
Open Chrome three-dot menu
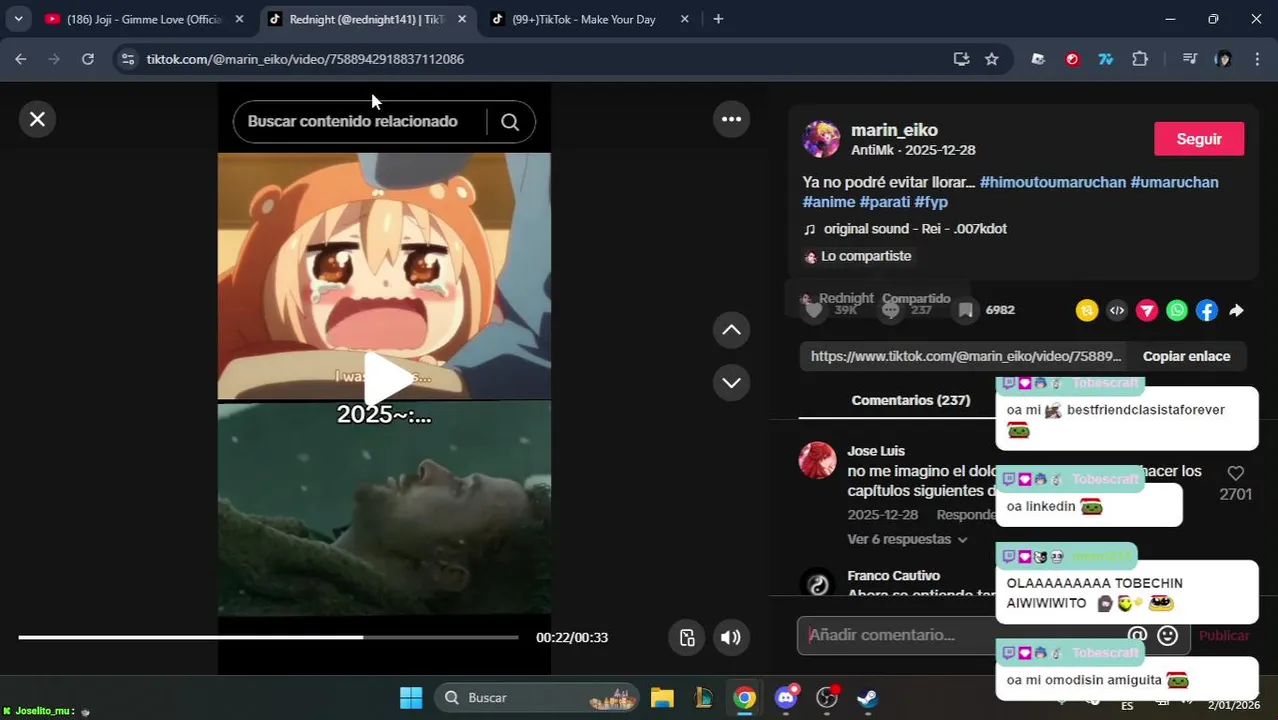[1257, 59]
